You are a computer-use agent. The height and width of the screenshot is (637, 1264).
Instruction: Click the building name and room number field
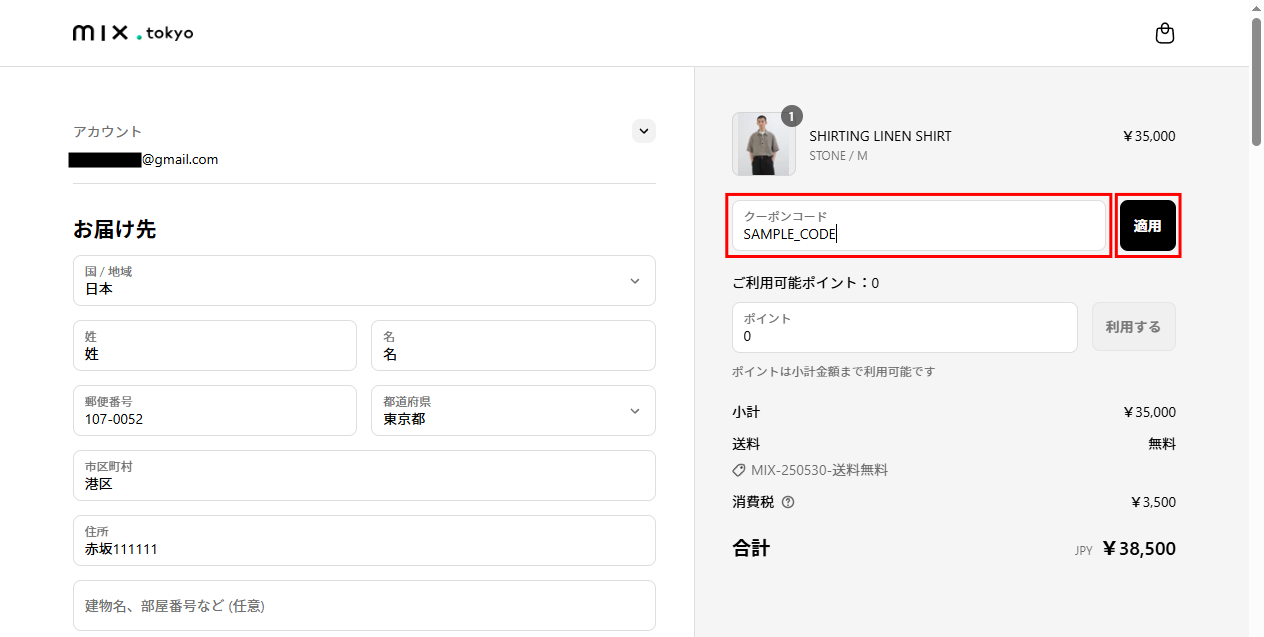pyautogui.click(x=364, y=606)
